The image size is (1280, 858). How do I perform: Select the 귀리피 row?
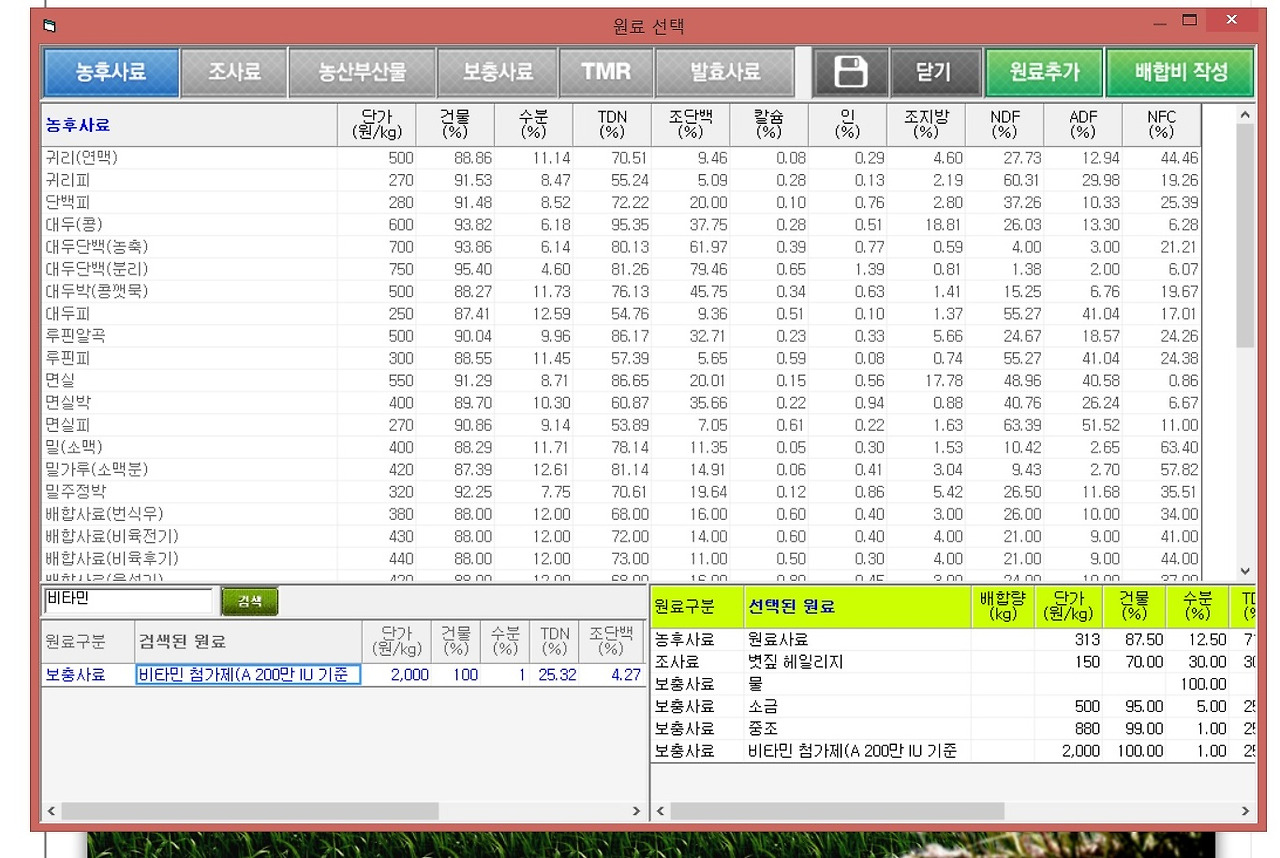click(620, 180)
